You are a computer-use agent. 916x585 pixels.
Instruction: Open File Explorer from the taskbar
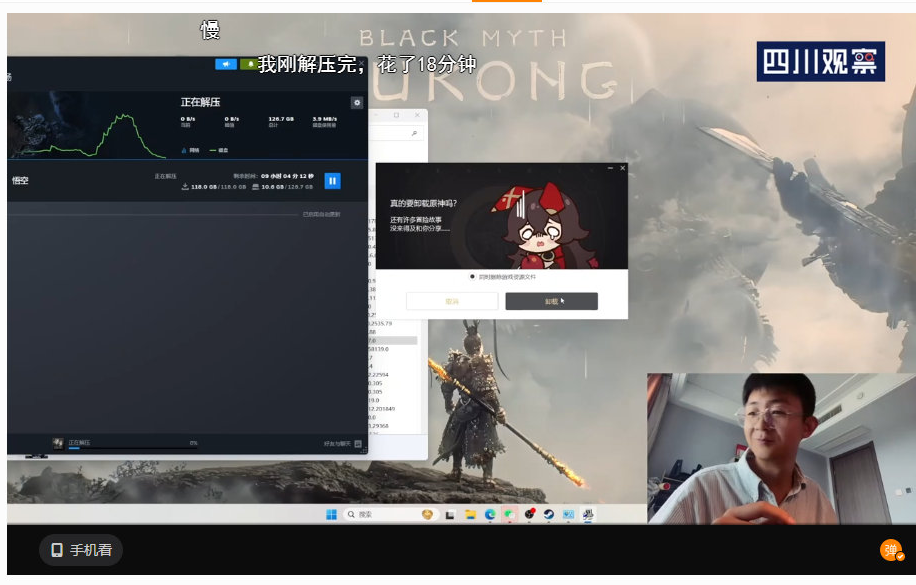tap(470, 514)
